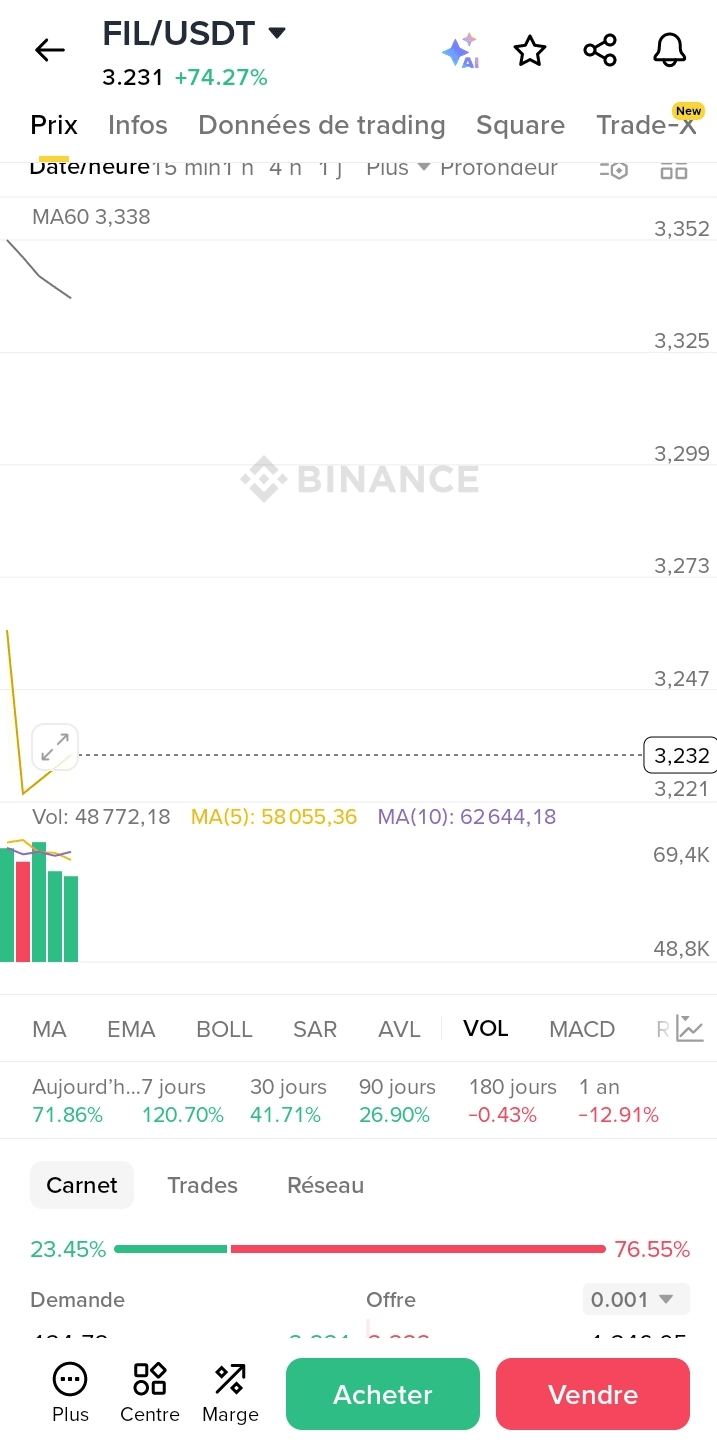
Task: Open the Centre grid icon
Action: (150, 1392)
